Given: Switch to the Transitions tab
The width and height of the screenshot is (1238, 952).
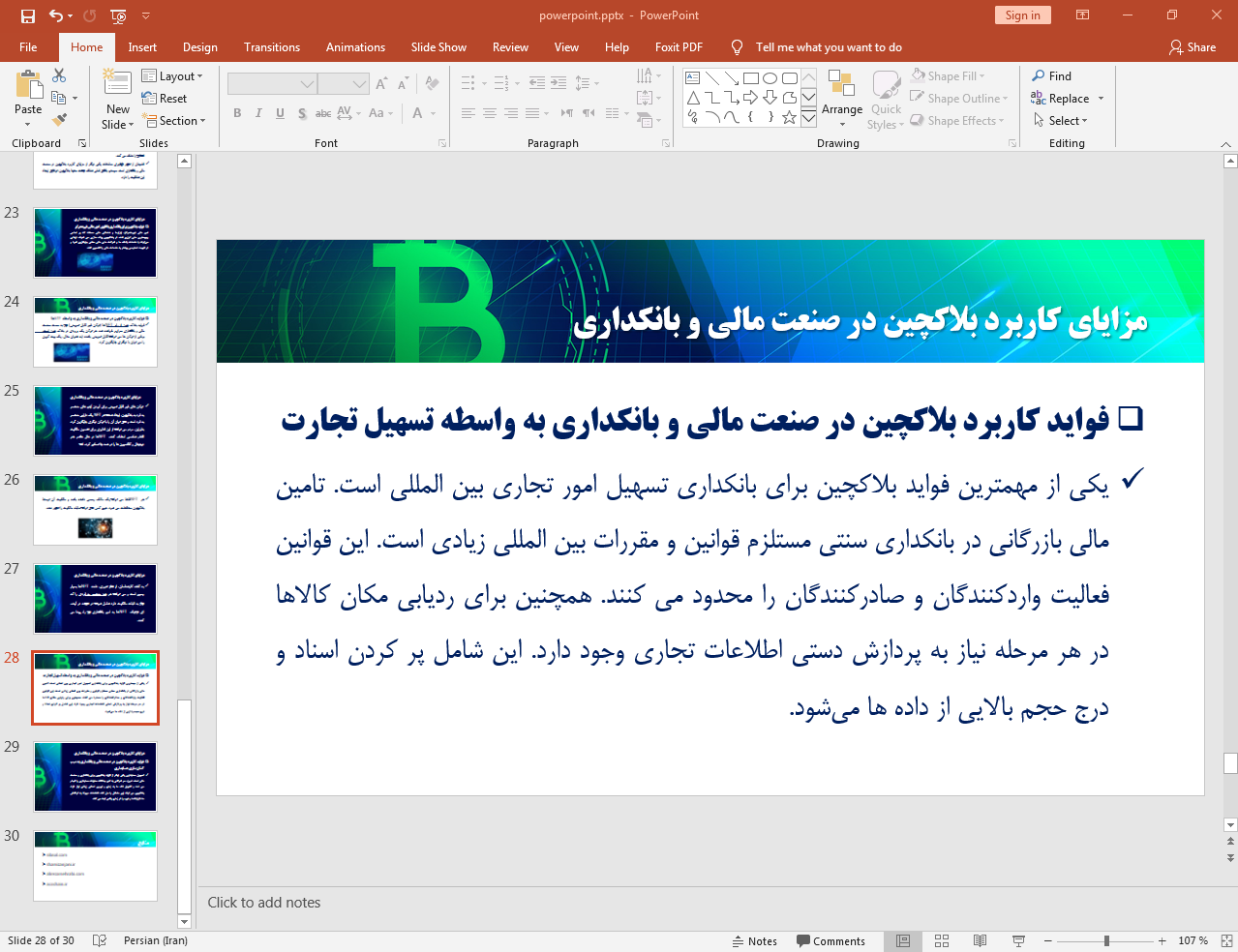Looking at the screenshot, I should coord(272,46).
